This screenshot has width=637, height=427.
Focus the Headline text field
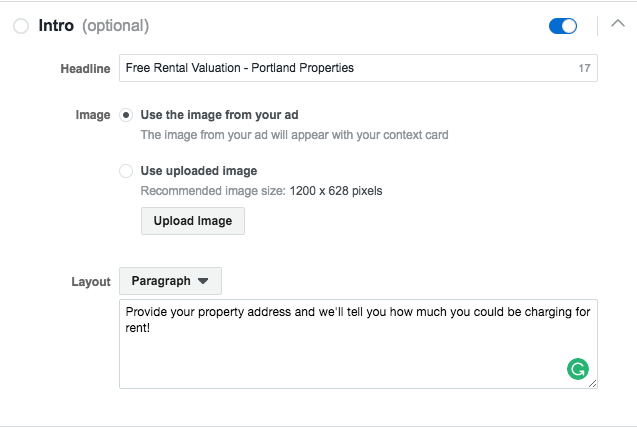(x=358, y=68)
